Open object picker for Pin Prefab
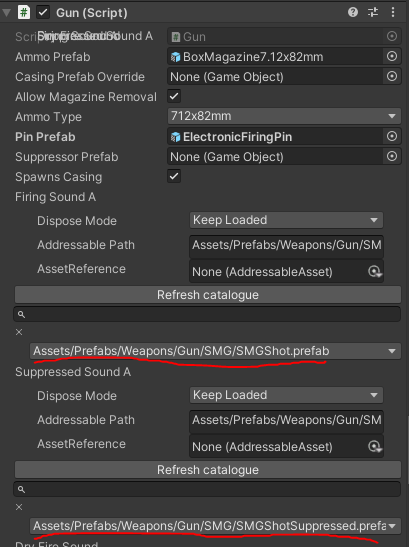The height and width of the screenshot is (547, 409). [x=392, y=136]
